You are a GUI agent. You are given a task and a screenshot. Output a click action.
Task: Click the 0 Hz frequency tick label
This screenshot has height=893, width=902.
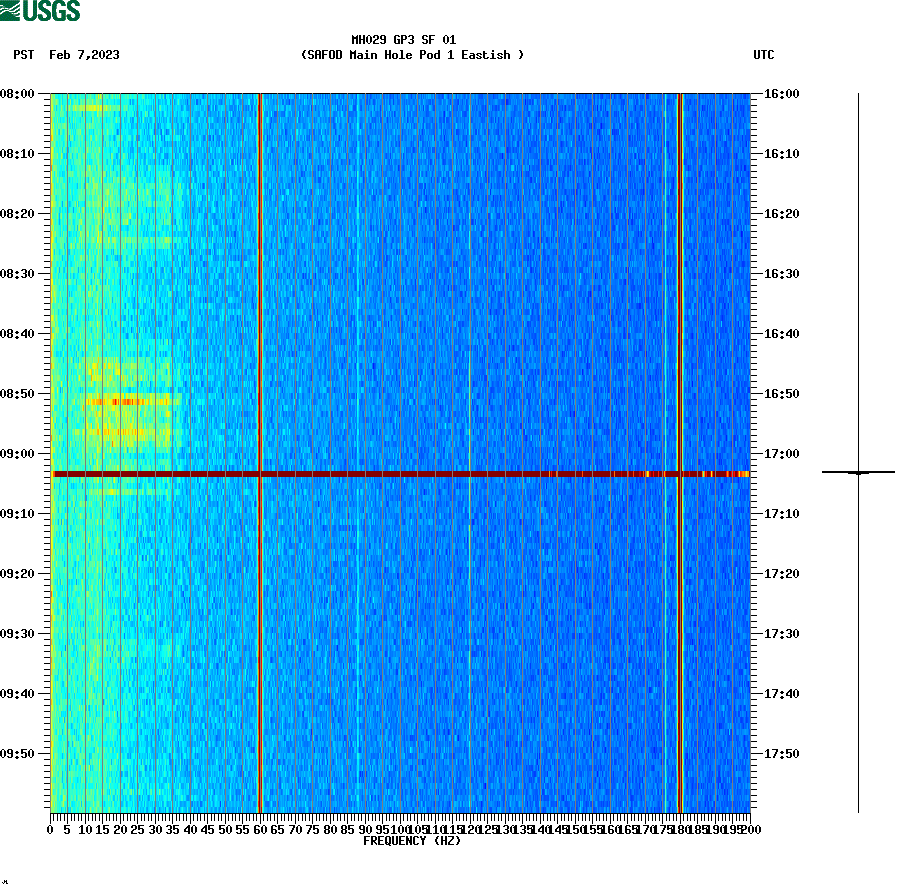(x=48, y=828)
